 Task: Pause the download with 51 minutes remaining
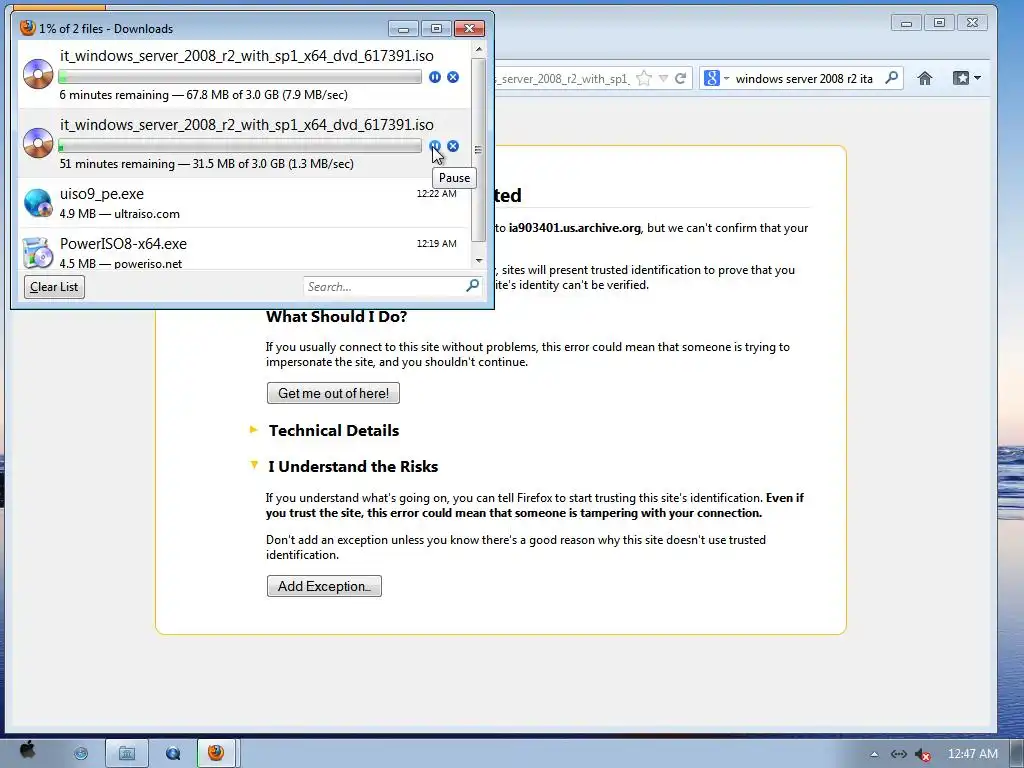pos(435,146)
